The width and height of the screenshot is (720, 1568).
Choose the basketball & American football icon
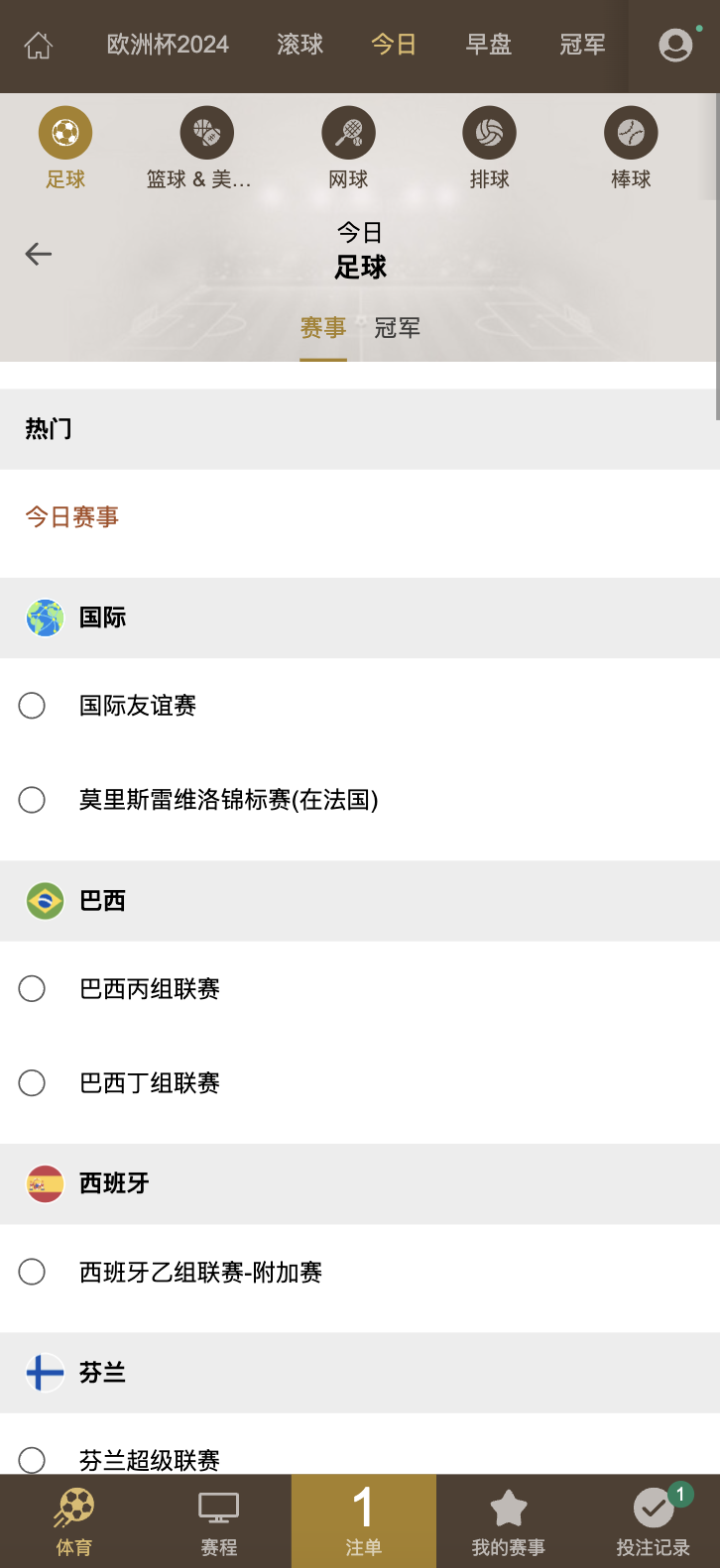click(206, 133)
